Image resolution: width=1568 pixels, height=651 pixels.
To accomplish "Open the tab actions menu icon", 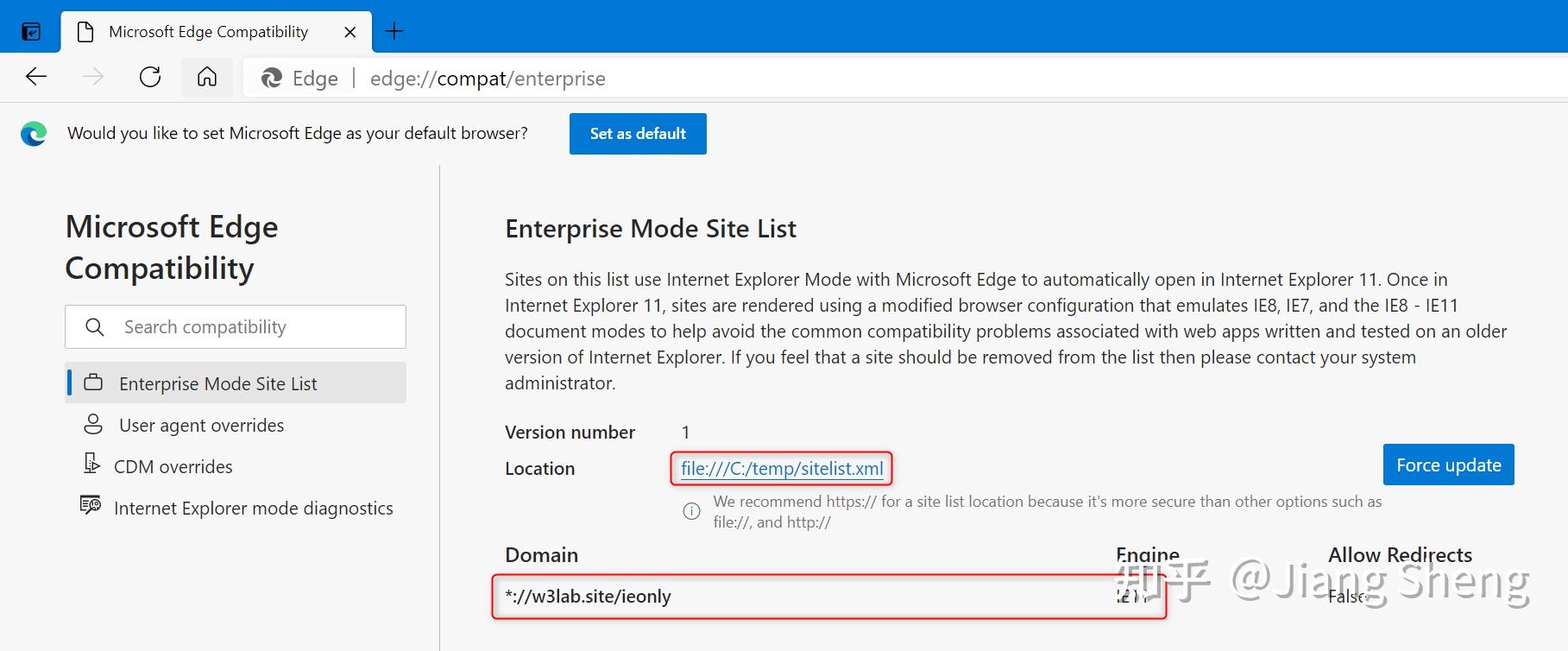I will click(31, 32).
